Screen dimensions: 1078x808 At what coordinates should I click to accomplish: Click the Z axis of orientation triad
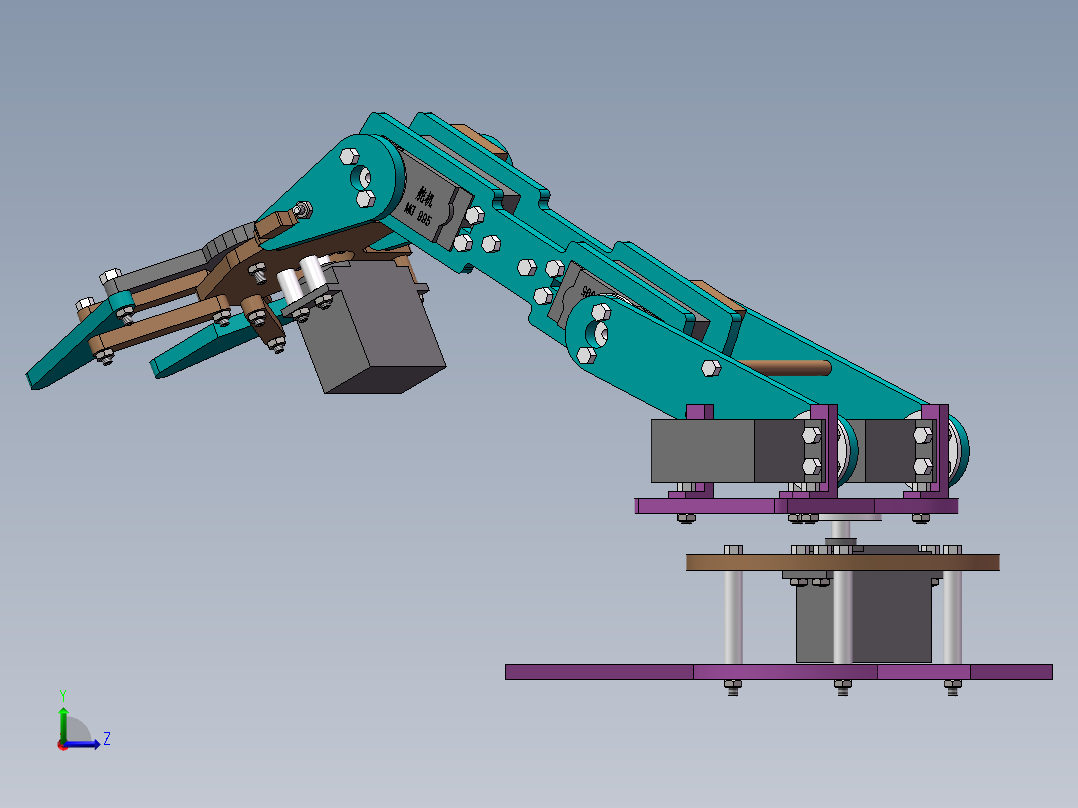[84, 744]
